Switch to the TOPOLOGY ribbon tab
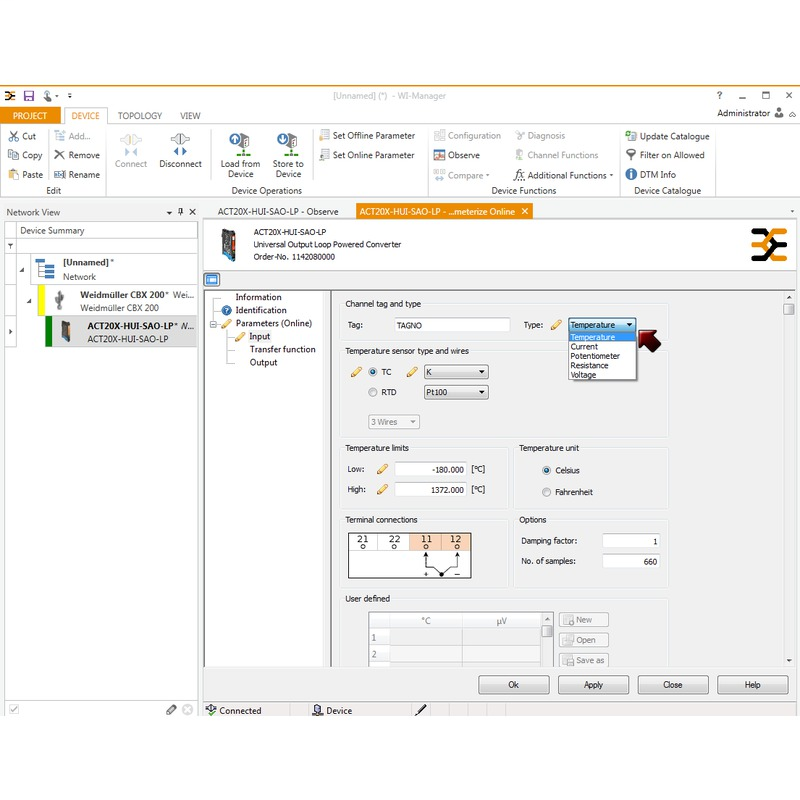This screenshot has height=800, width=800. pyautogui.click(x=140, y=116)
